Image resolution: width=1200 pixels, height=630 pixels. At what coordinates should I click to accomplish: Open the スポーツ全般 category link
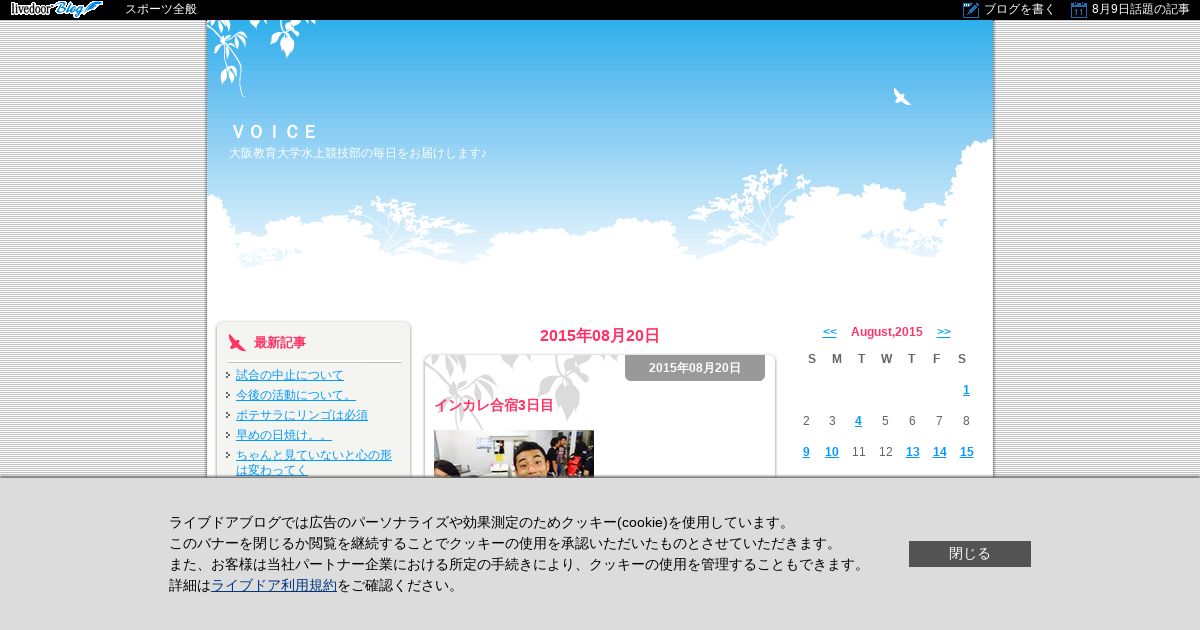pyautogui.click(x=161, y=9)
